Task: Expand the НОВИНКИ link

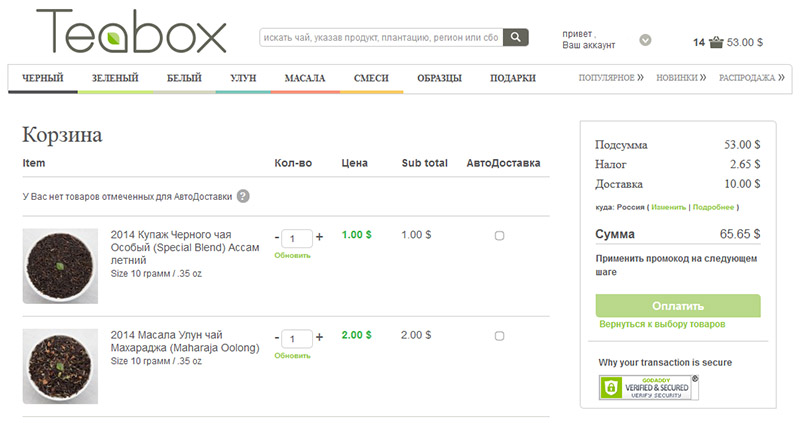Action: [x=681, y=78]
